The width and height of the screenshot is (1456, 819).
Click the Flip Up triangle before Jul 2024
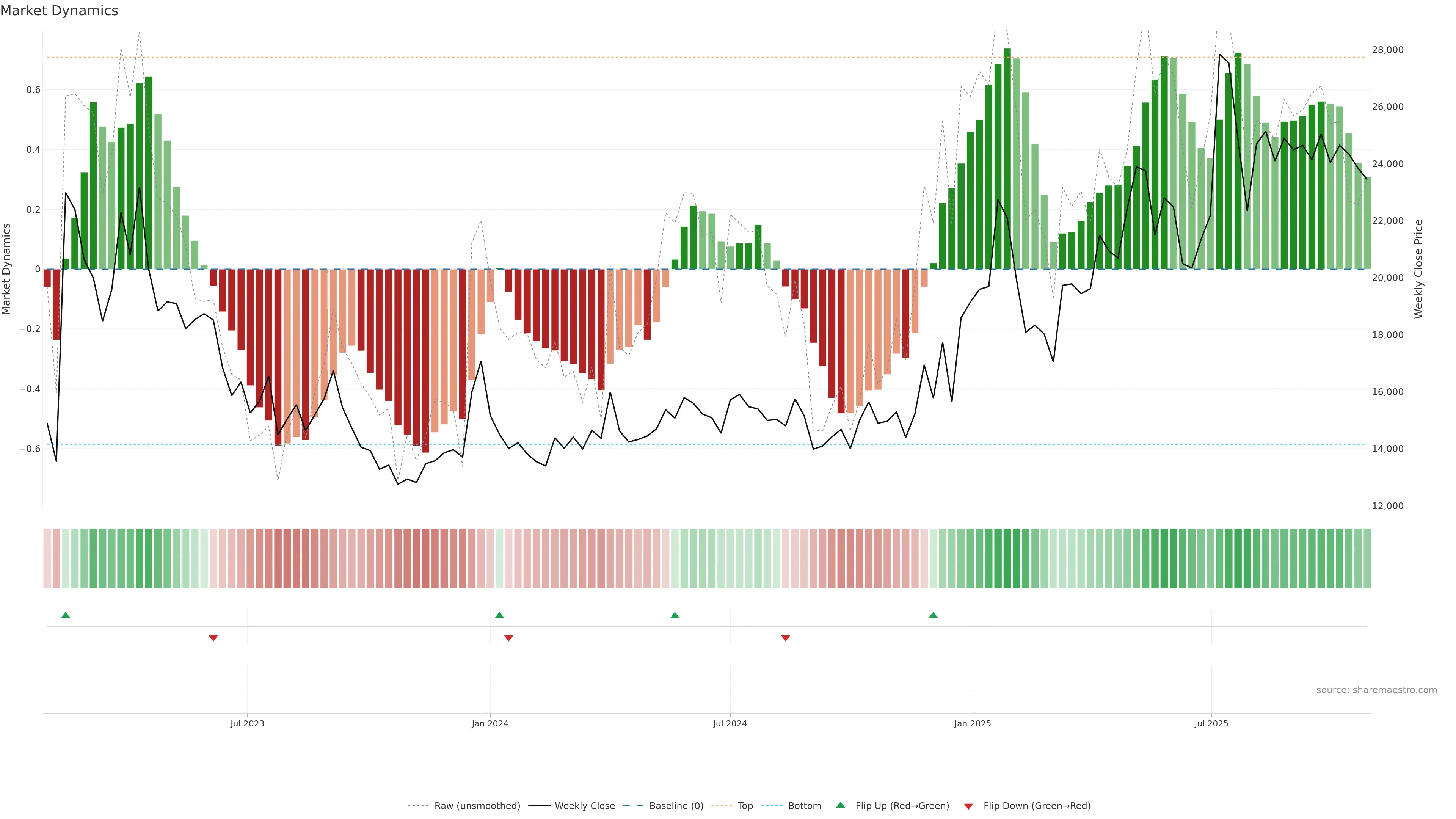coord(675,615)
